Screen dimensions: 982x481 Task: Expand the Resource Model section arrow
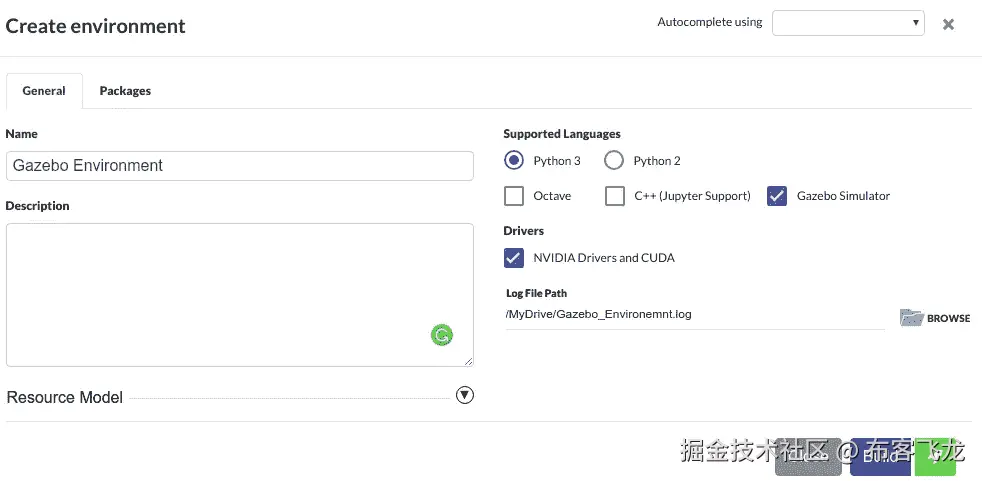point(464,395)
